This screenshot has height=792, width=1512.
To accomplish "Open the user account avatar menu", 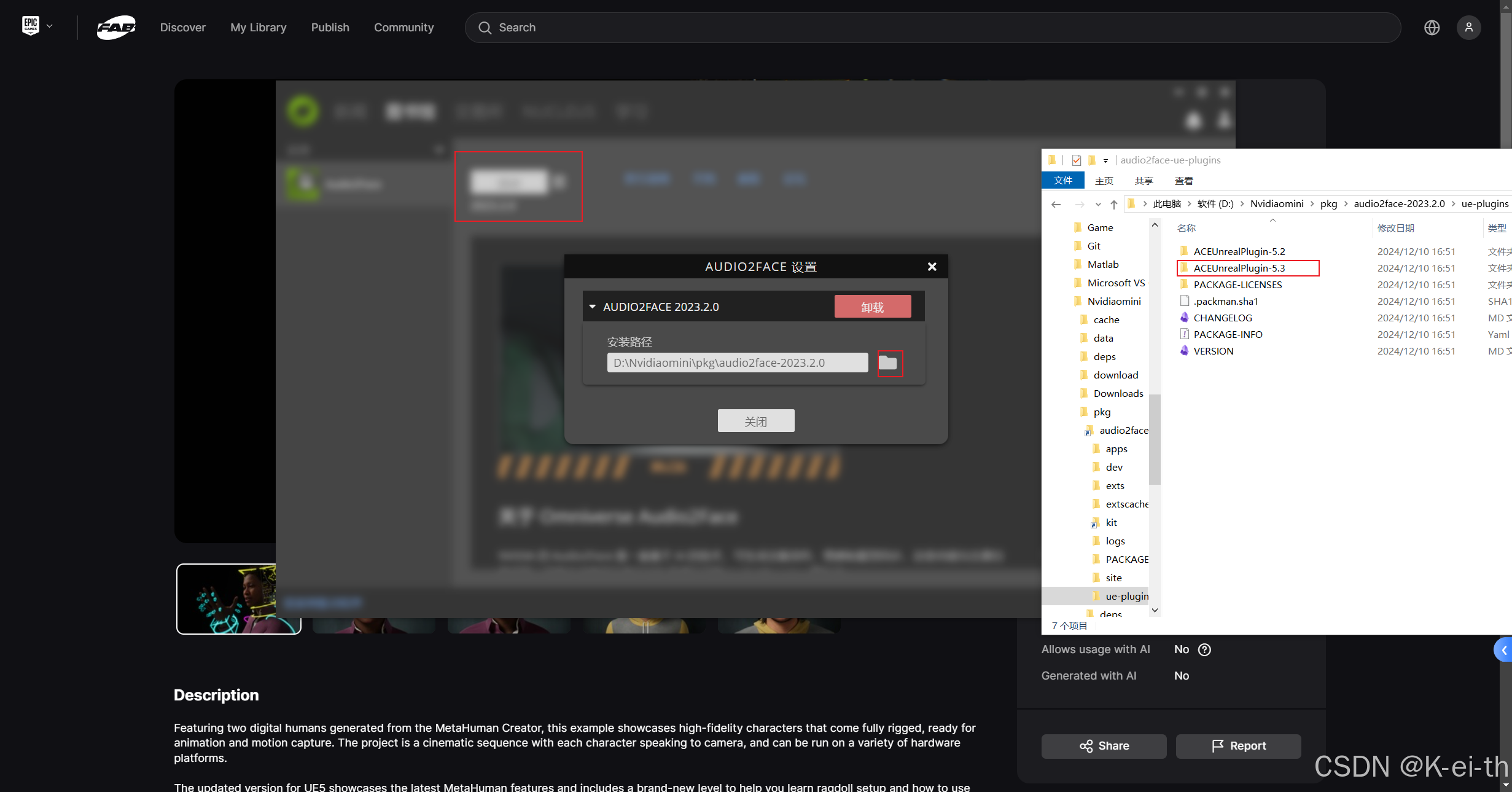I will tap(1468, 28).
